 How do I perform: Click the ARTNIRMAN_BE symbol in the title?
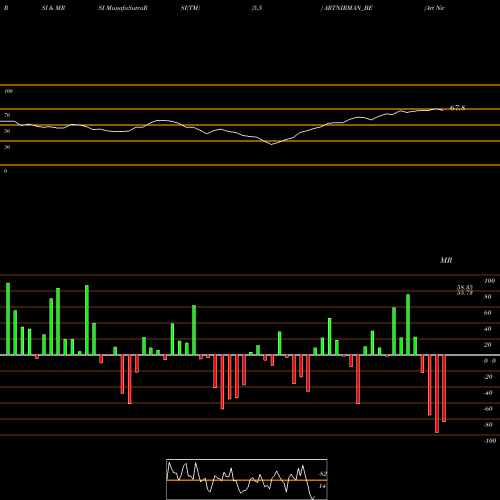[x=348, y=8]
